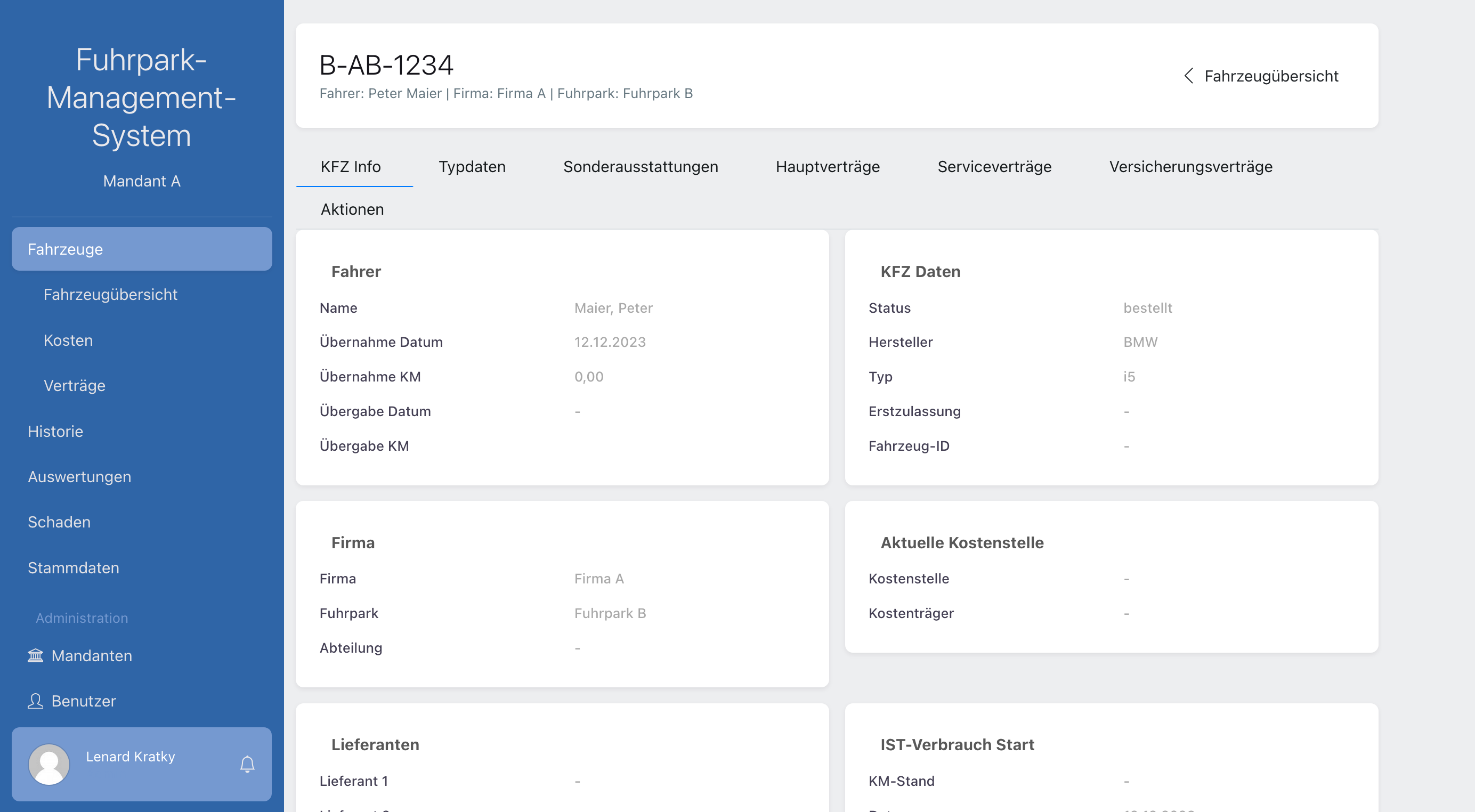Open the Typdaten tab
Screen dimensions: 1475x812
pyautogui.click(x=472, y=167)
